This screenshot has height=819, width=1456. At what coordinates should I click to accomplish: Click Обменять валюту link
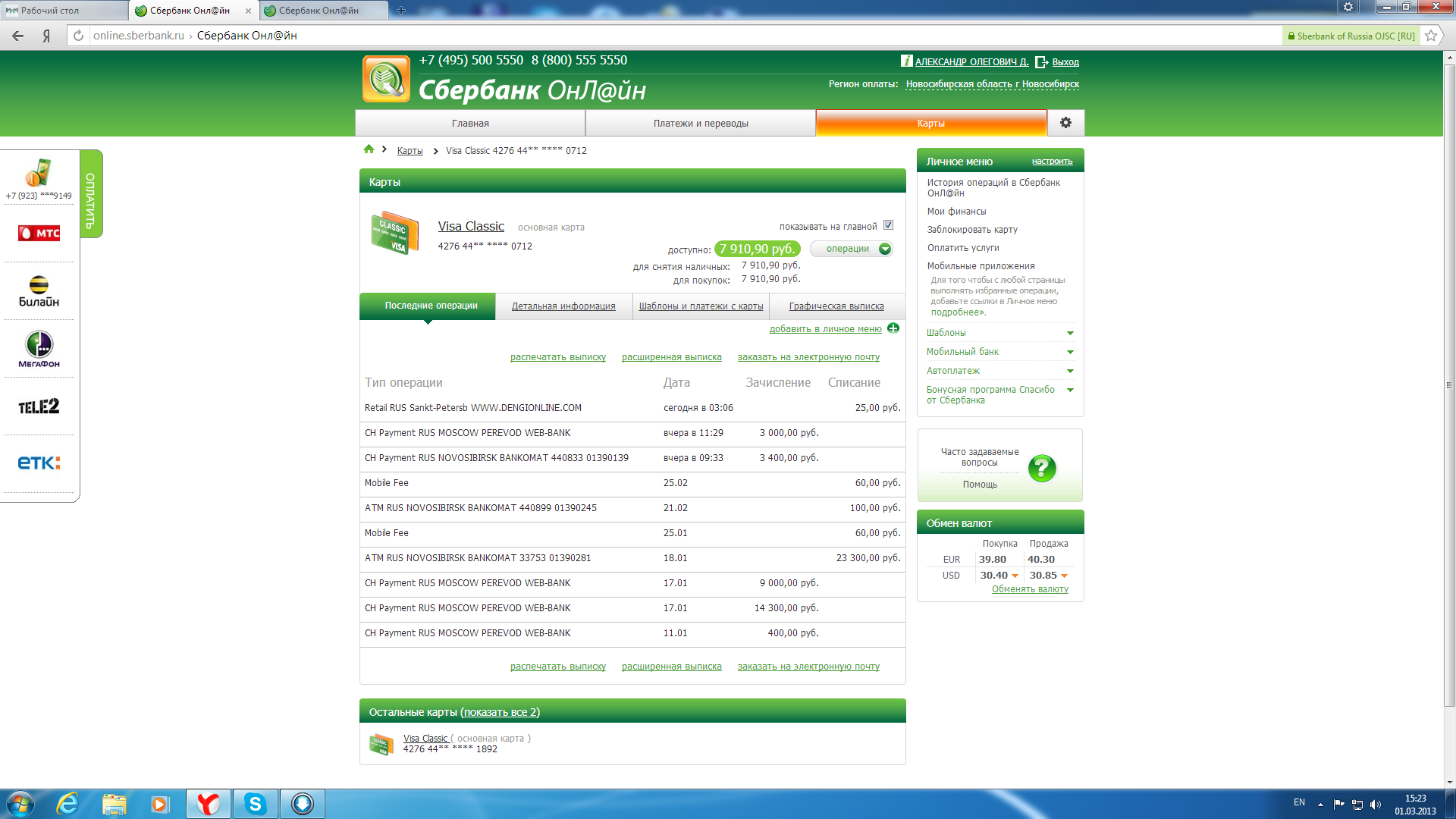tap(1030, 589)
